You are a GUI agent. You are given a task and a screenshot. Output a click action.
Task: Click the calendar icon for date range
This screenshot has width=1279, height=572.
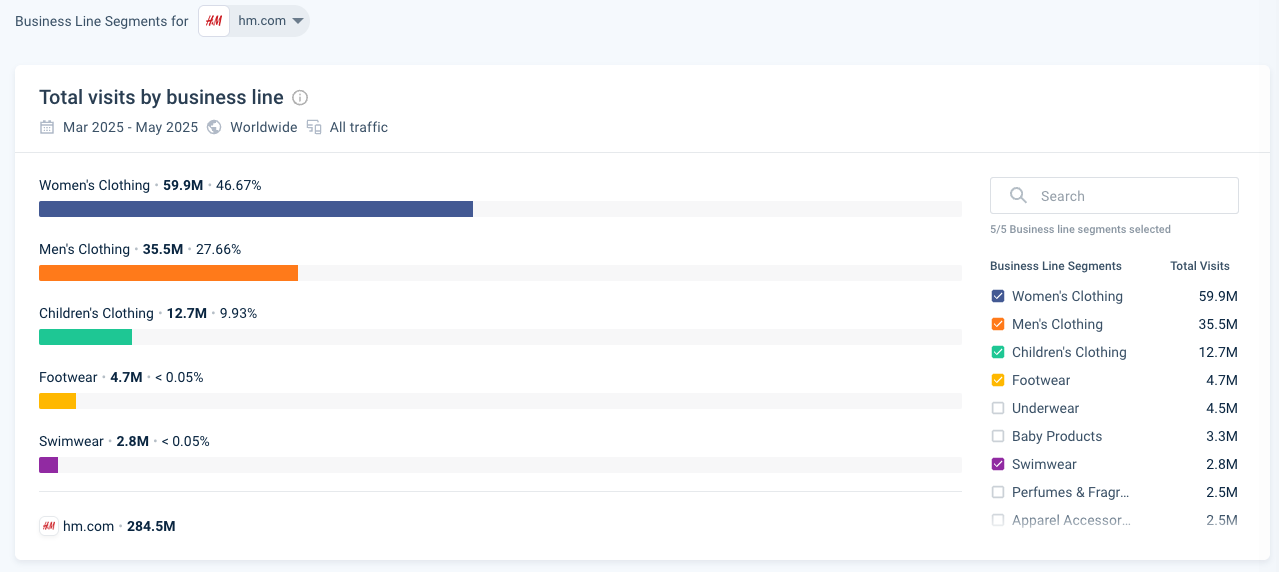click(x=47, y=127)
